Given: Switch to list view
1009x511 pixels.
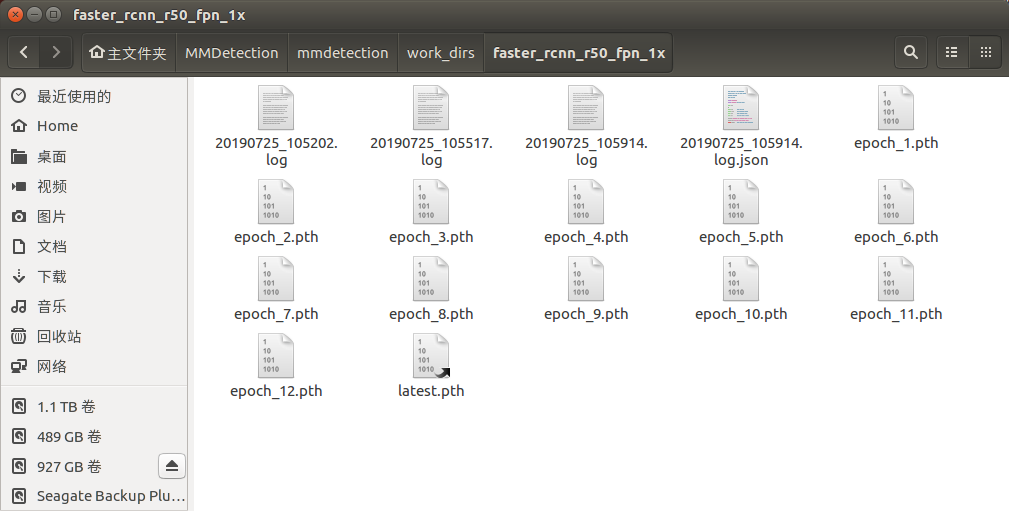Looking at the screenshot, I should coord(952,52).
